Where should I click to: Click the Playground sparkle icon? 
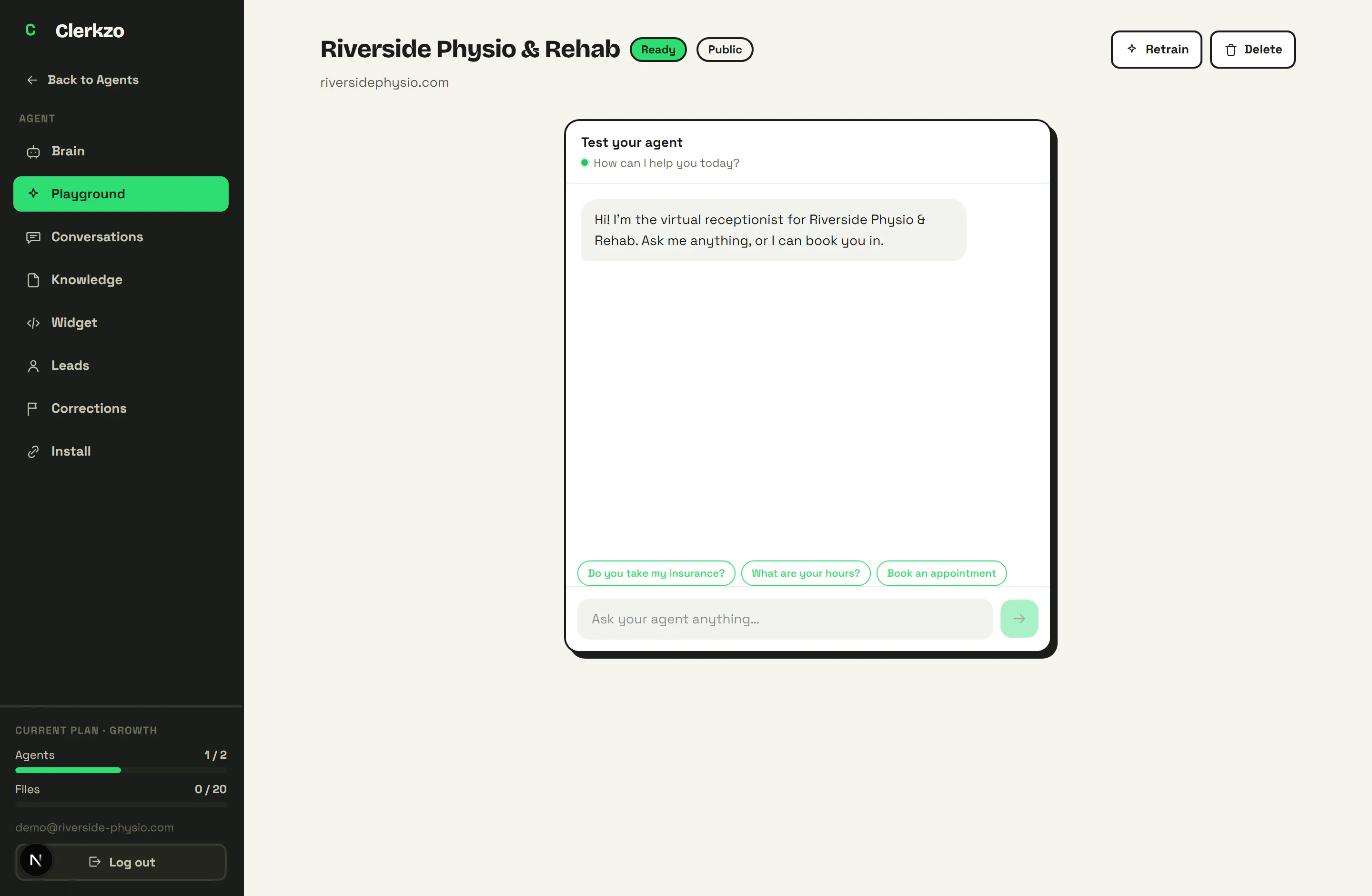coord(33,193)
